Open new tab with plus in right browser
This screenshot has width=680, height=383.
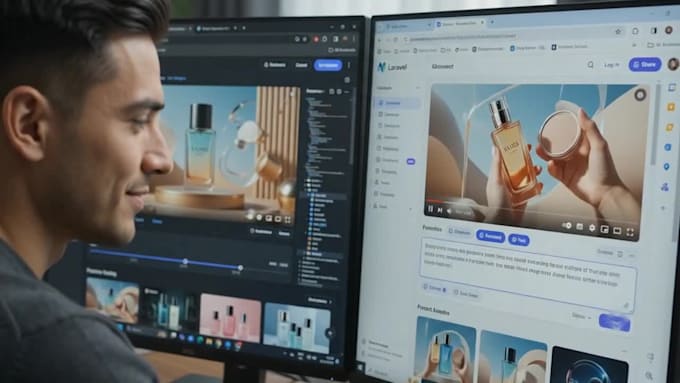[492, 22]
